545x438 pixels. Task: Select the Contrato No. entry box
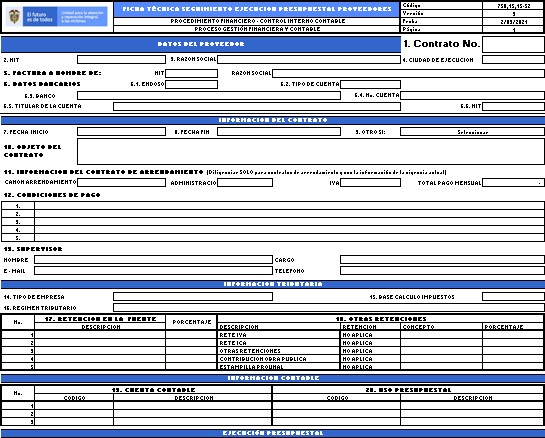pos(513,44)
